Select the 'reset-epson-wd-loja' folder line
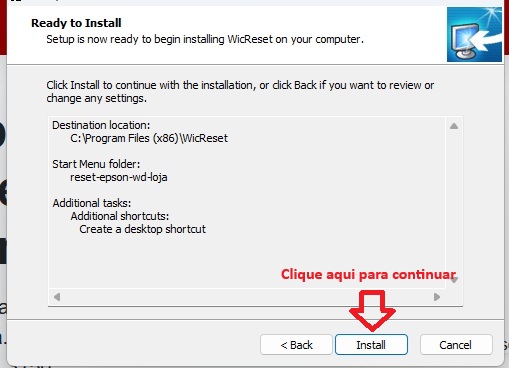 click(119, 177)
